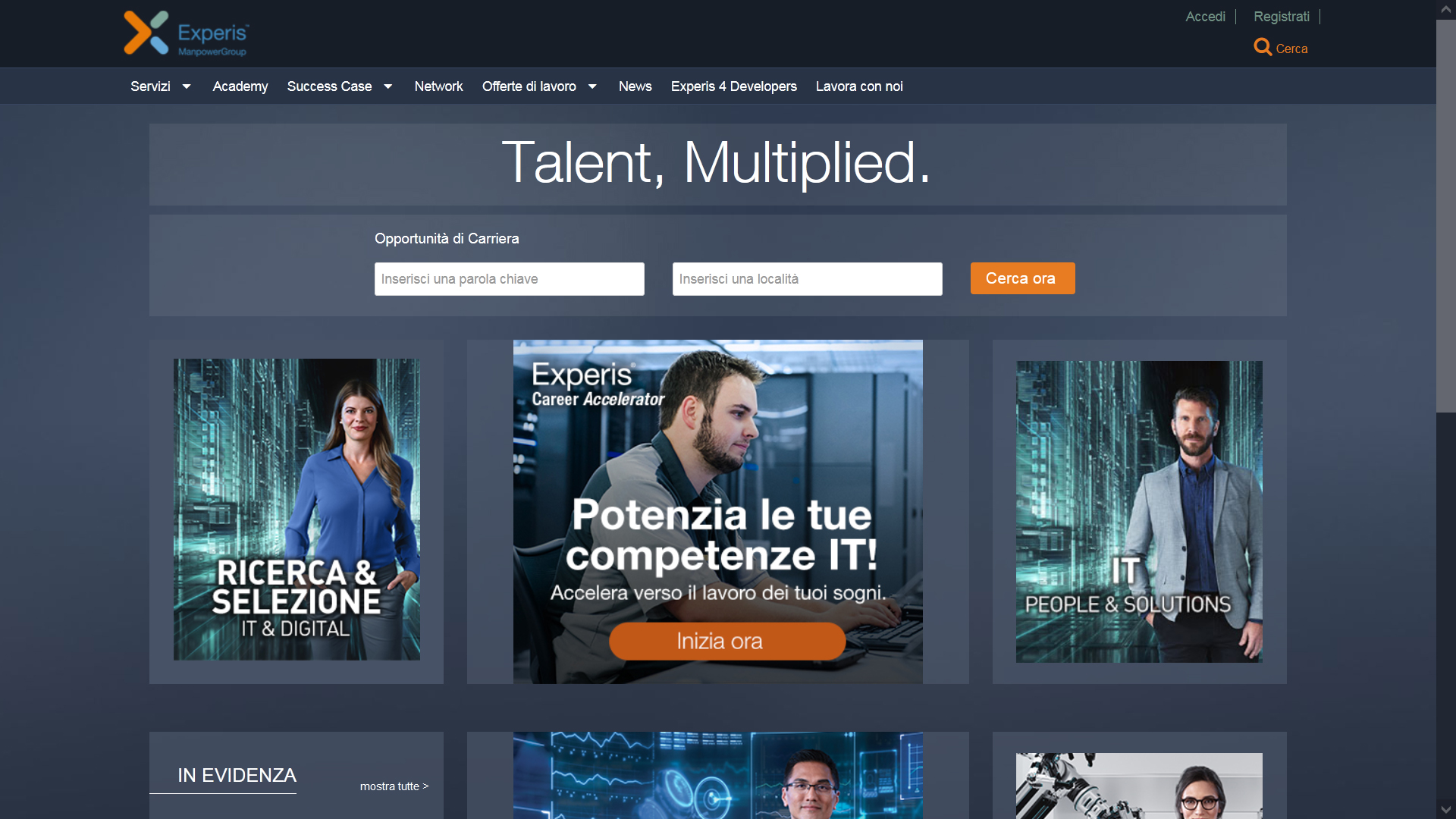The width and height of the screenshot is (1456, 819).
Task: Click the Registrati link
Action: [x=1281, y=17]
